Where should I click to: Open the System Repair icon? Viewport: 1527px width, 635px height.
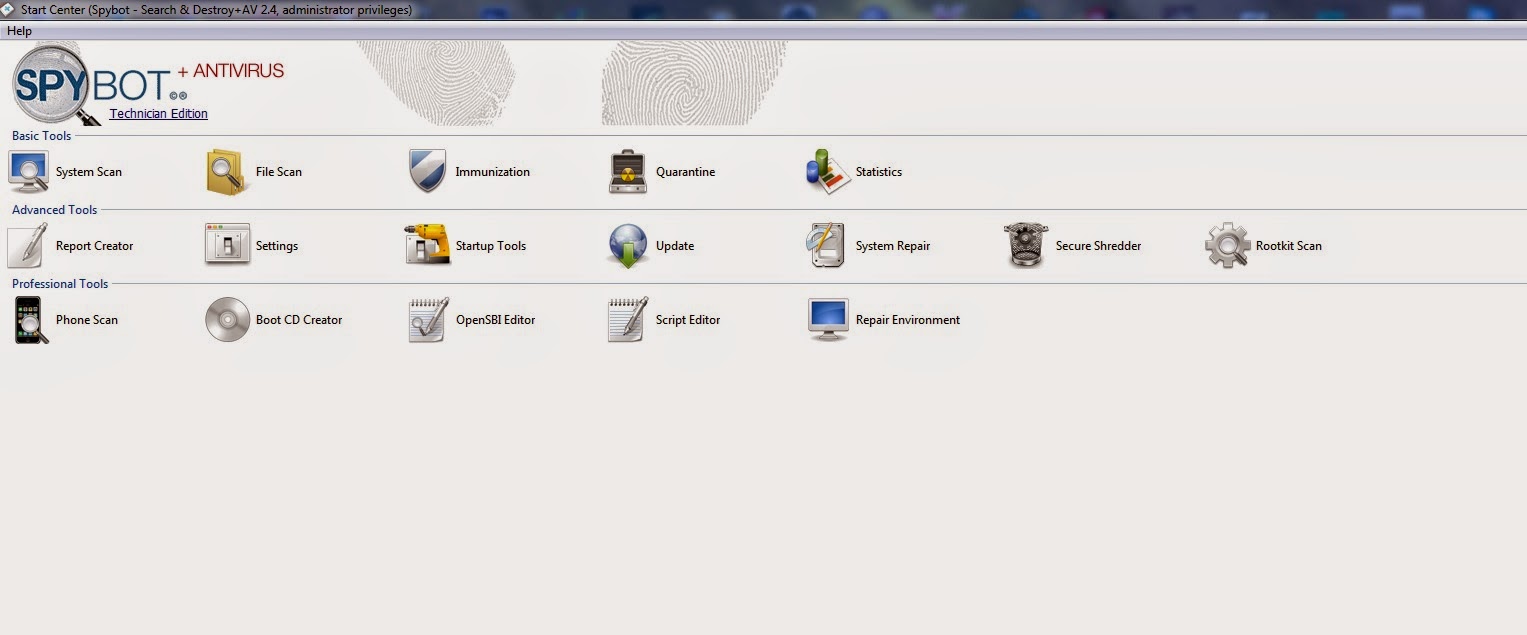pos(826,245)
